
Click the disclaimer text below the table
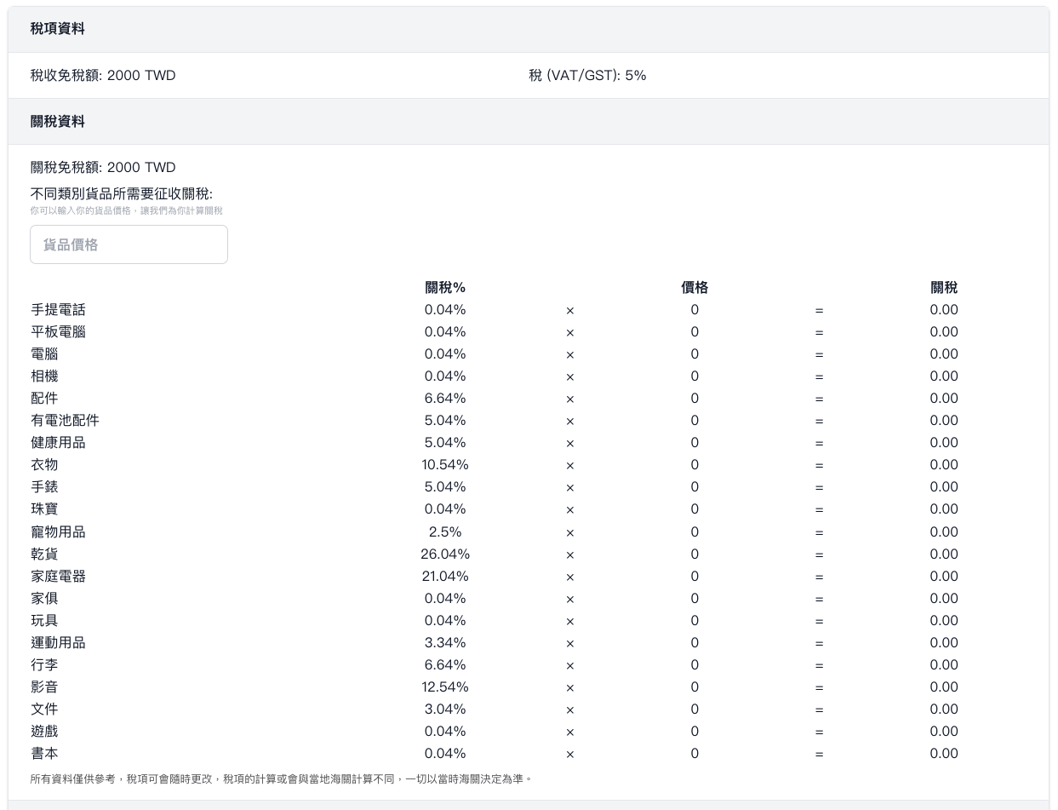[x=280, y=779]
